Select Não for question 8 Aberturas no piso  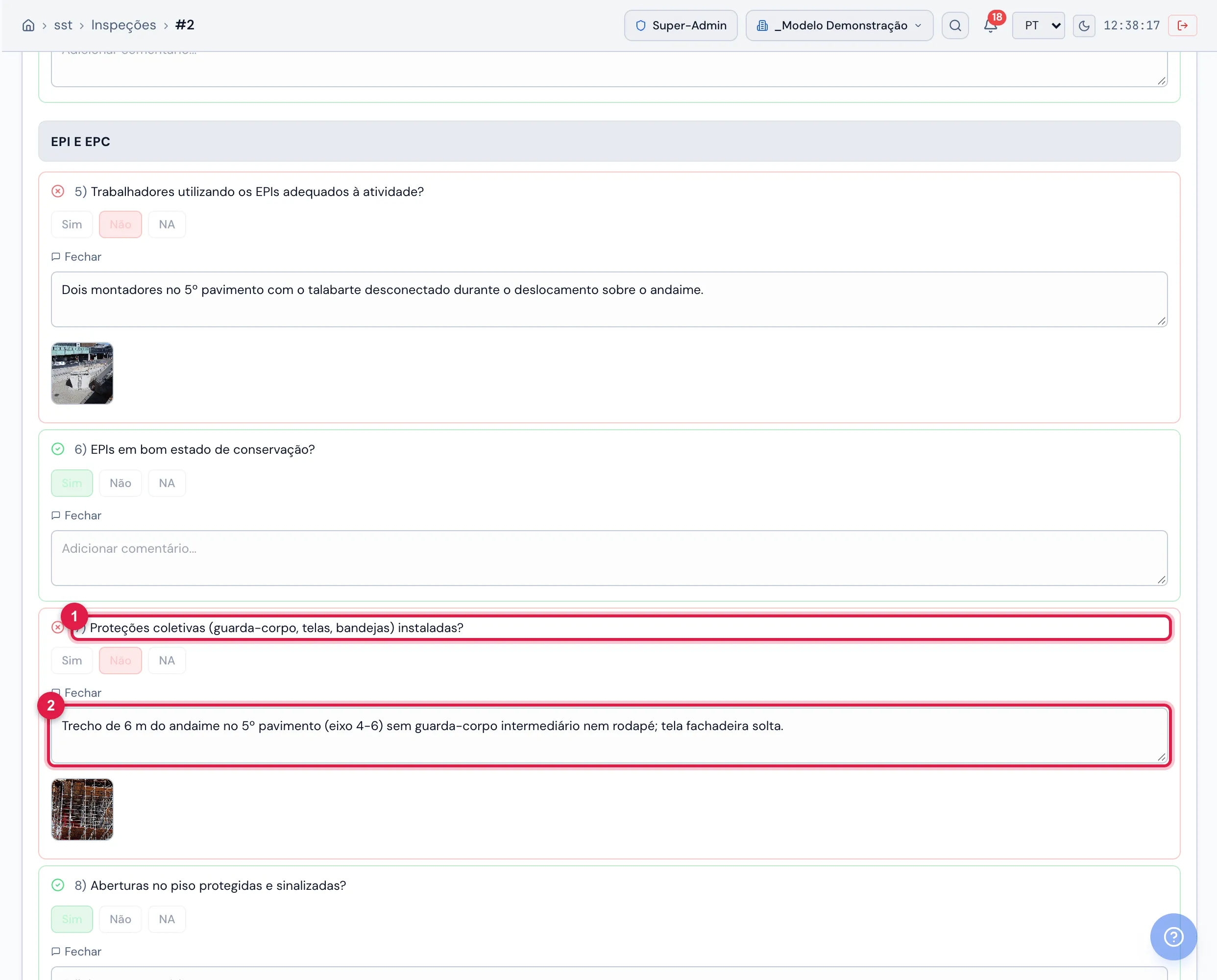coord(120,919)
